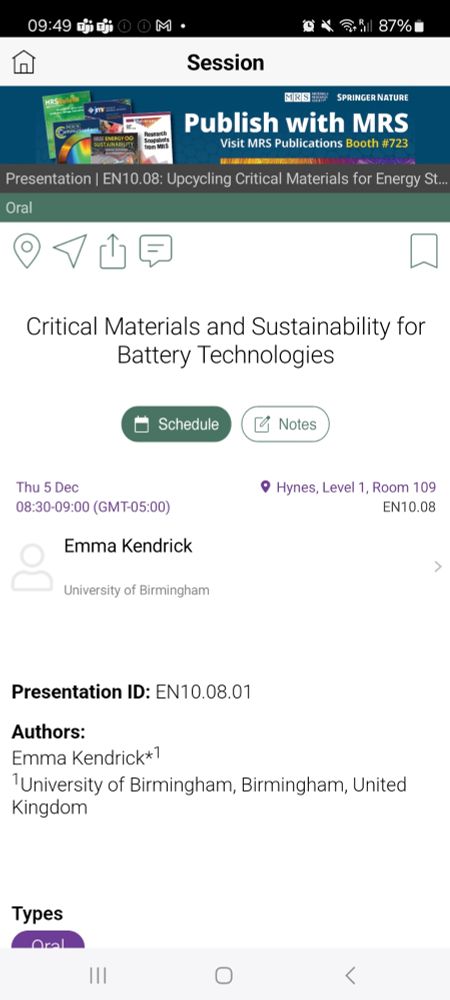Tap the Emma Kendrick name text
The height and width of the screenshot is (1000, 450).
click(x=128, y=546)
